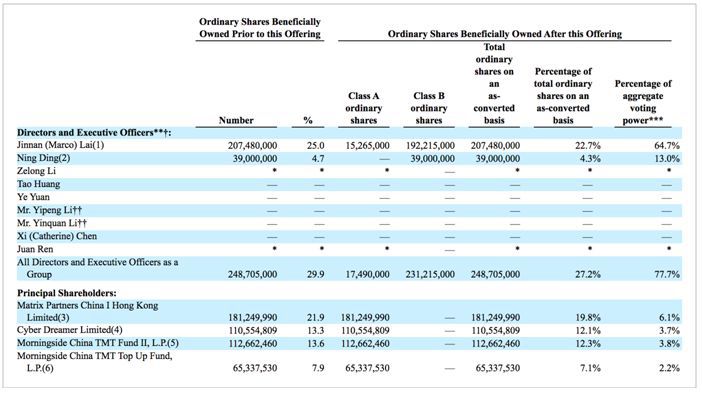Click the 64.7% voting power value
This screenshot has width=702, height=395.
pos(667,146)
